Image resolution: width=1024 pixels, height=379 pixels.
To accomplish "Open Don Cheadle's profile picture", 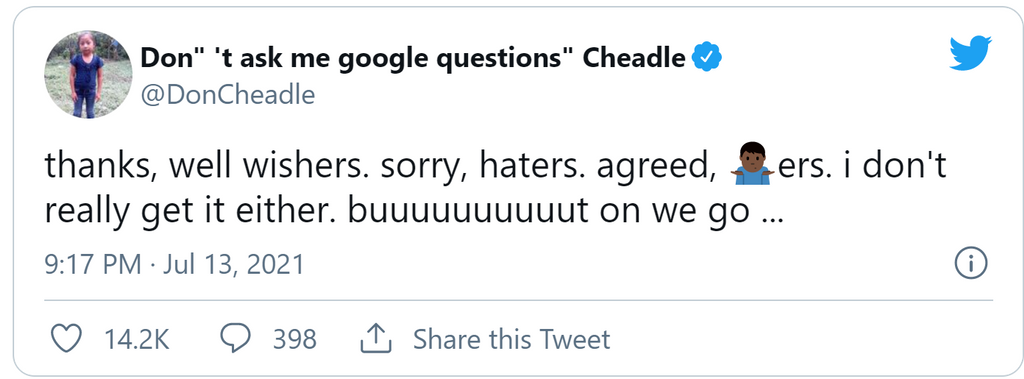I will tap(88, 74).
